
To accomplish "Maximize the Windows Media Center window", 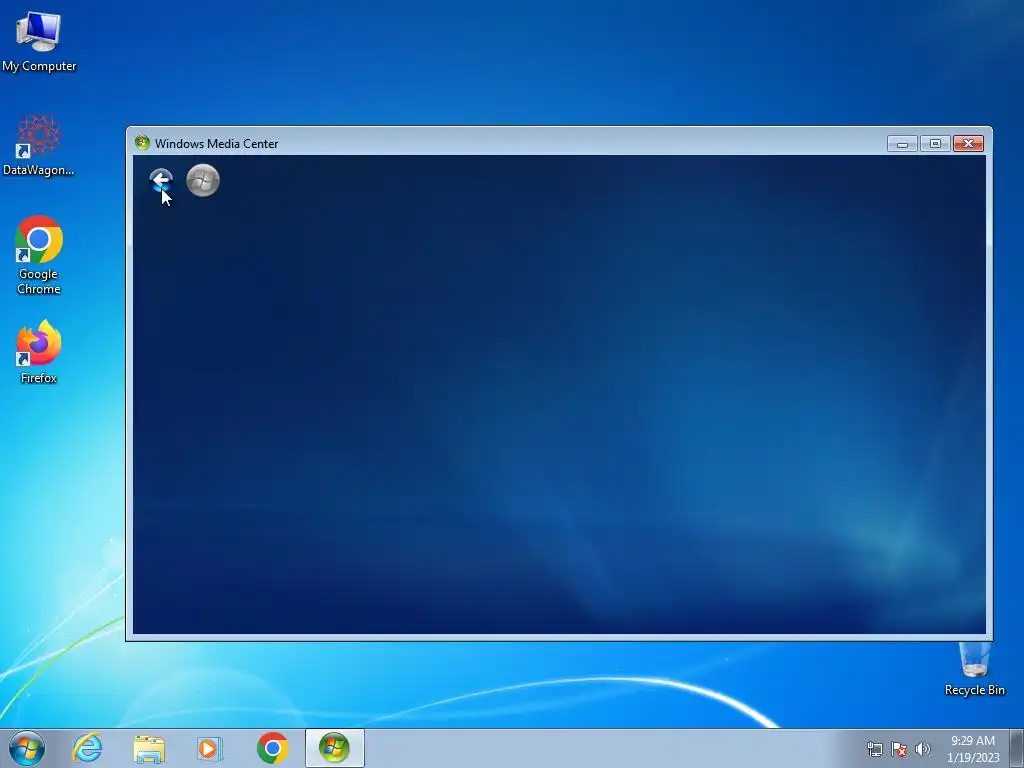I will tap(935, 144).
